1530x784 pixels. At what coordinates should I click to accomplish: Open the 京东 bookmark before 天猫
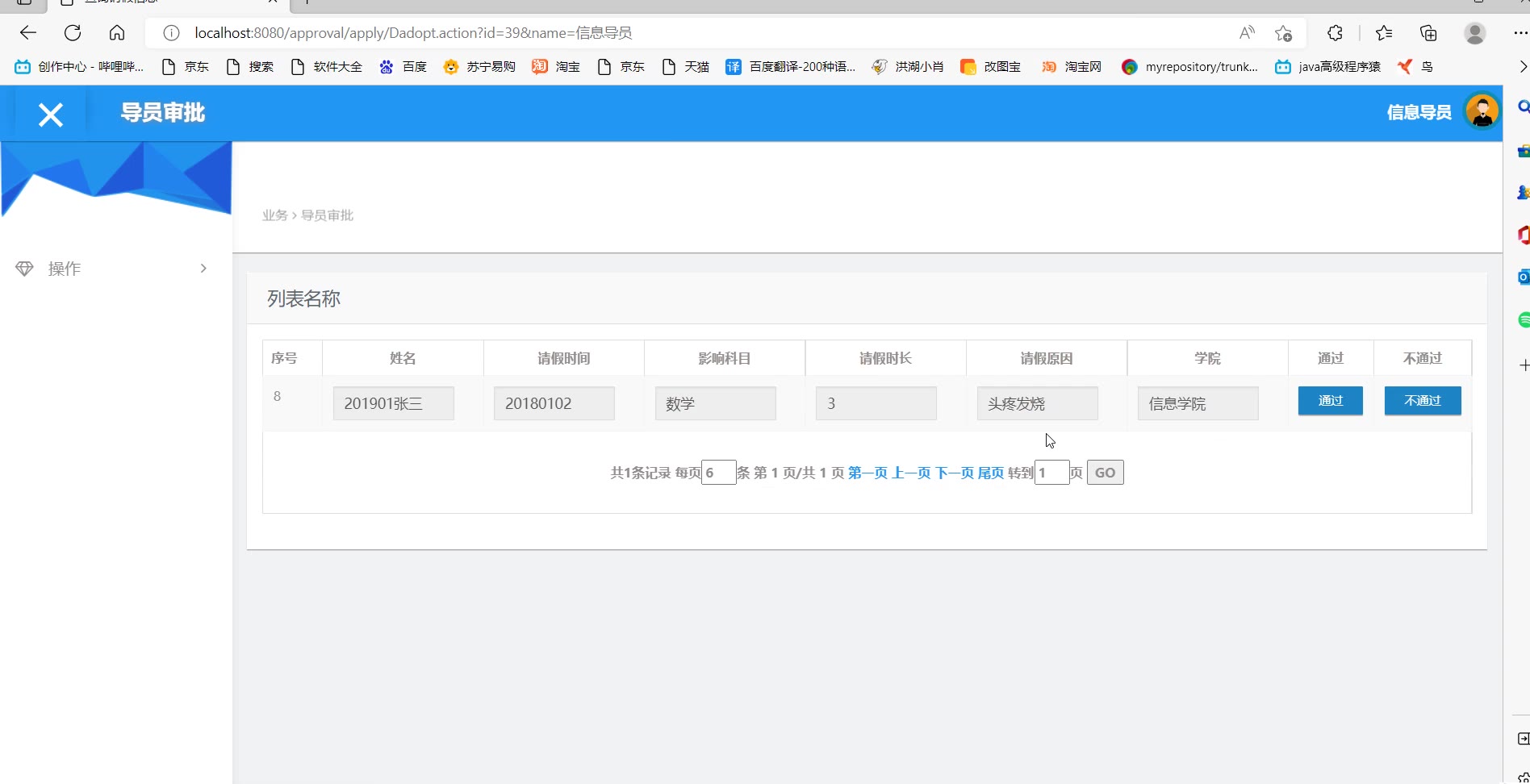pos(621,67)
